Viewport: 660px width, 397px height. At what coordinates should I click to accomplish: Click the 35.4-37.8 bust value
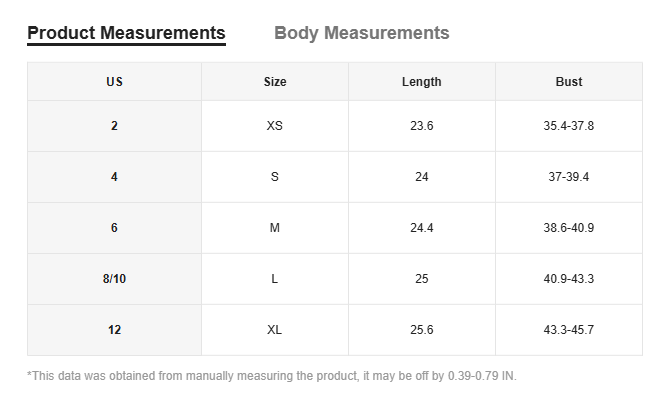click(569, 126)
